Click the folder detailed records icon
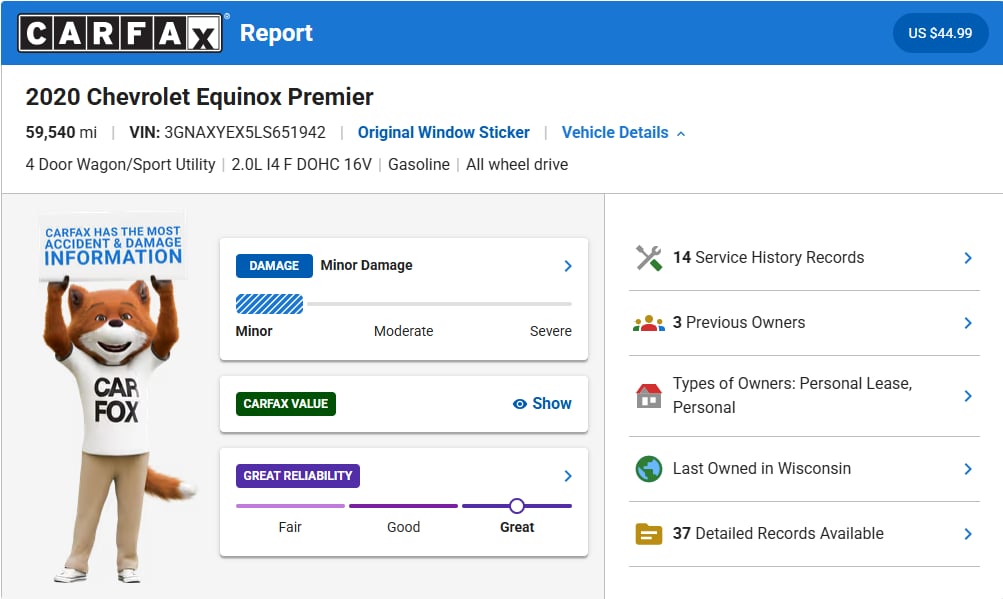The height and width of the screenshot is (599, 1003). click(649, 534)
